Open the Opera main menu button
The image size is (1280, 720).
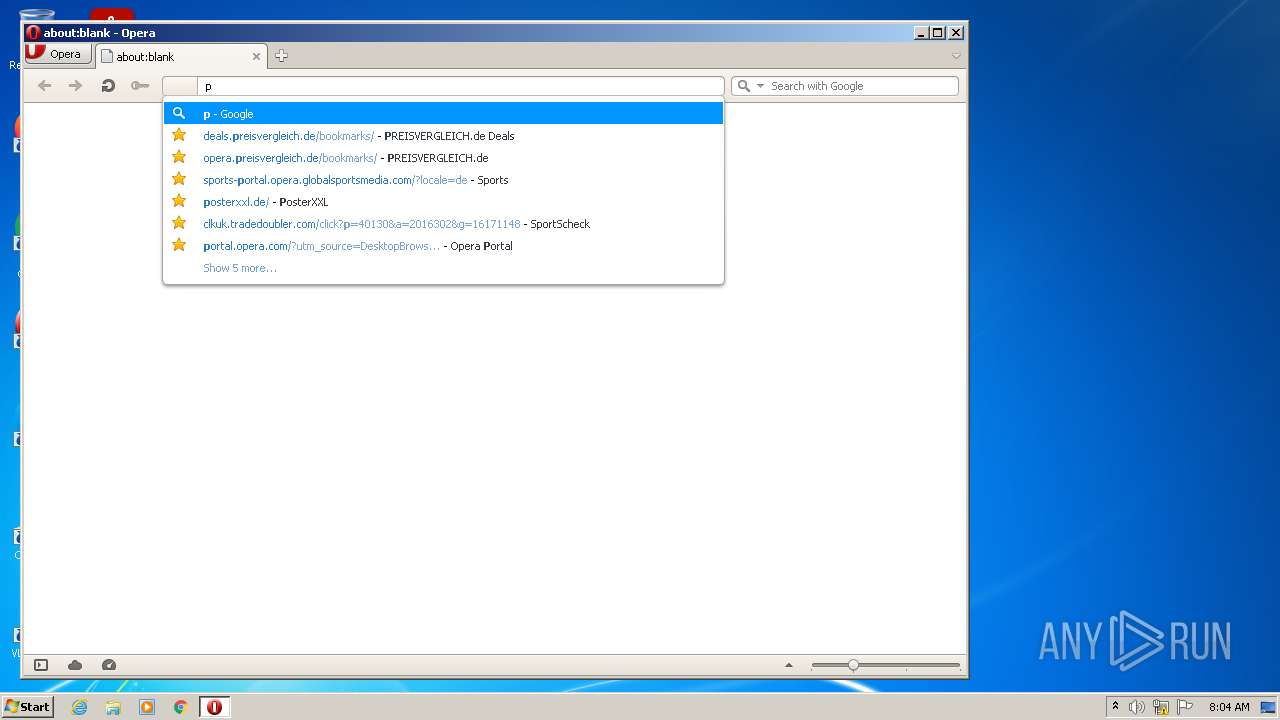click(x=59, y=55)
